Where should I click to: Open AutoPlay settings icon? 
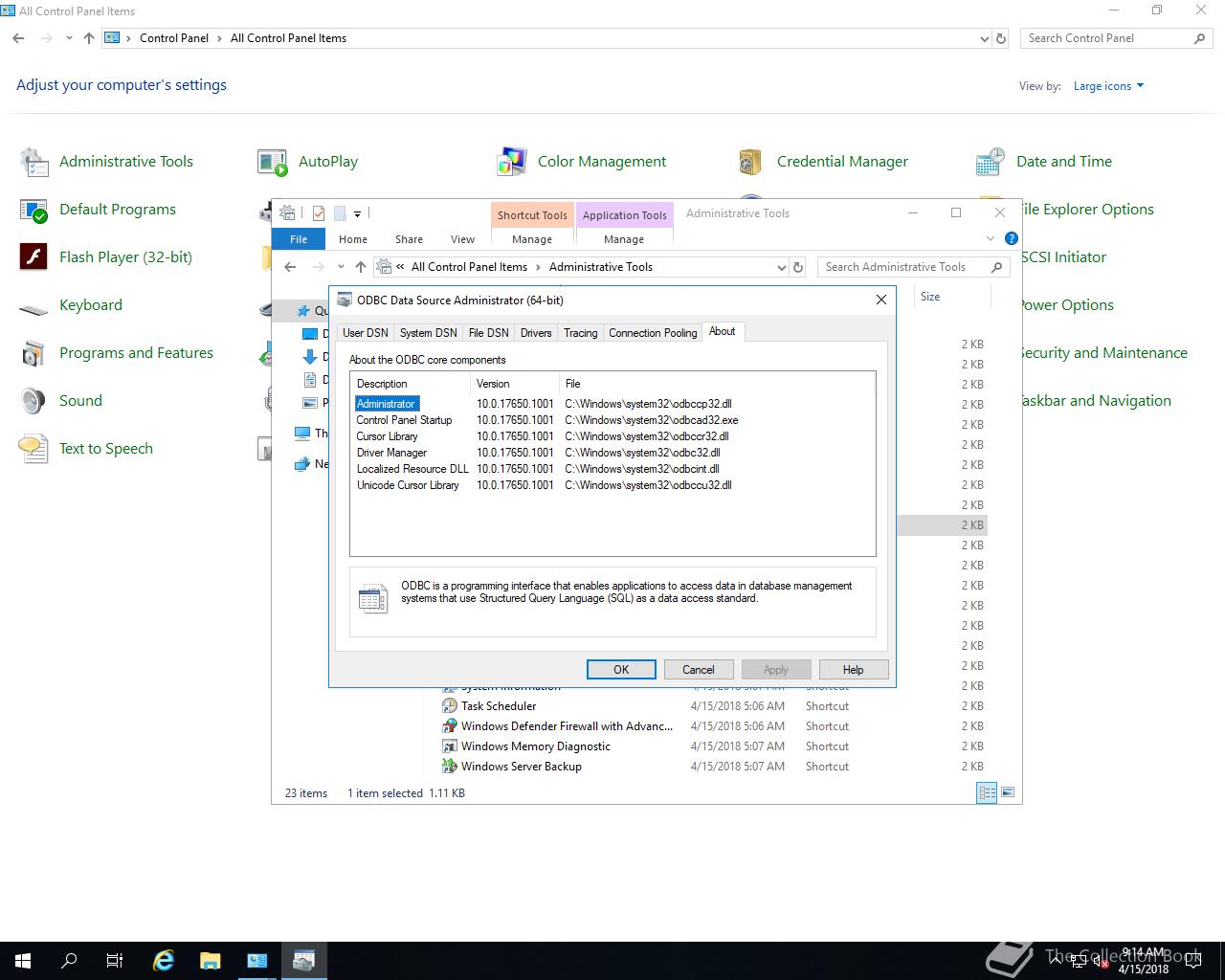(273, 162)
